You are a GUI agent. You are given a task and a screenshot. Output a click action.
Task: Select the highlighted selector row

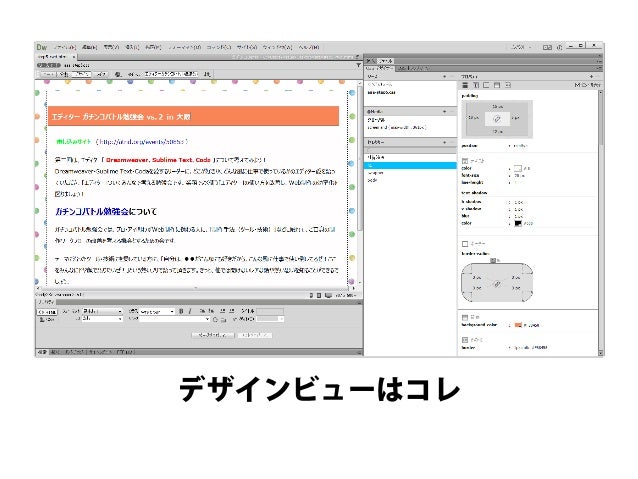point(410,166)
